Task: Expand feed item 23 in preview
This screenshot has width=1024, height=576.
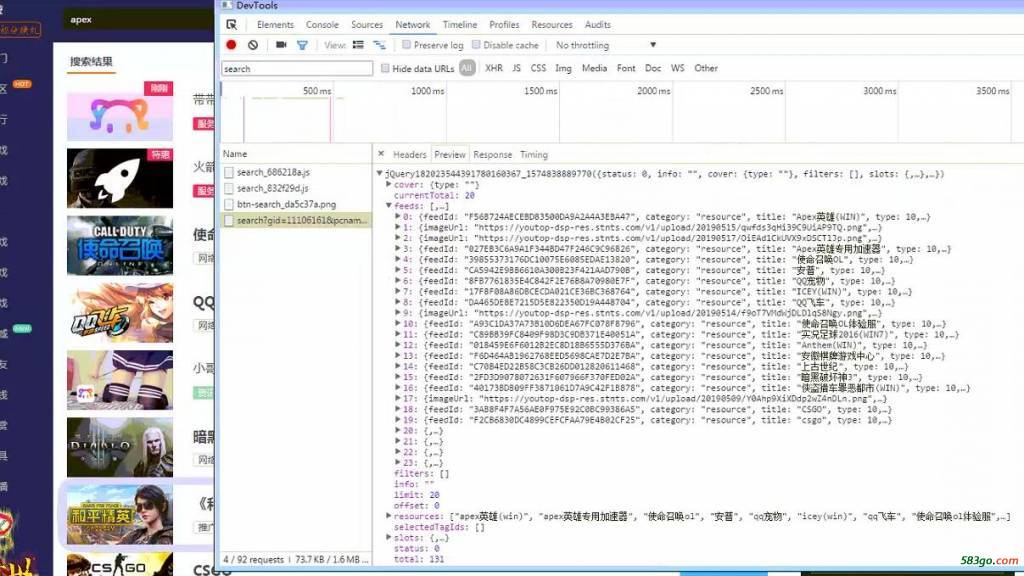Action: click(397, 463)
